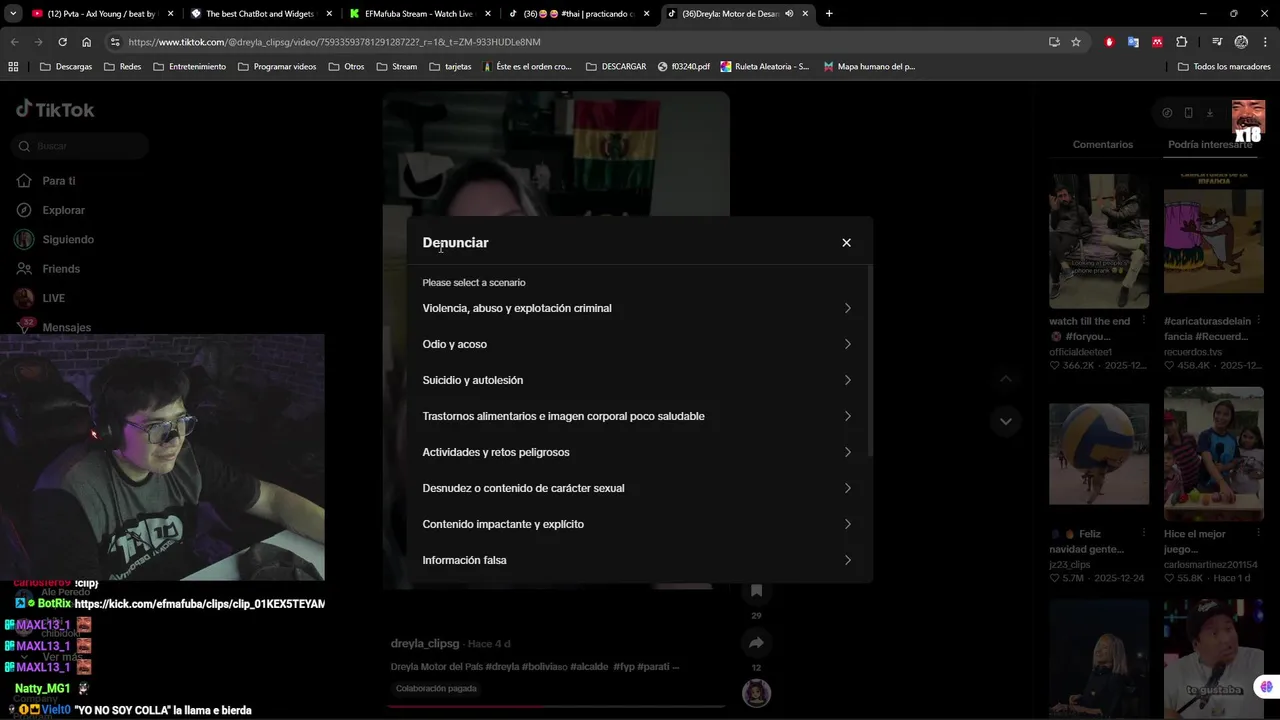Open the f03240.pdf bookmark

684,67
